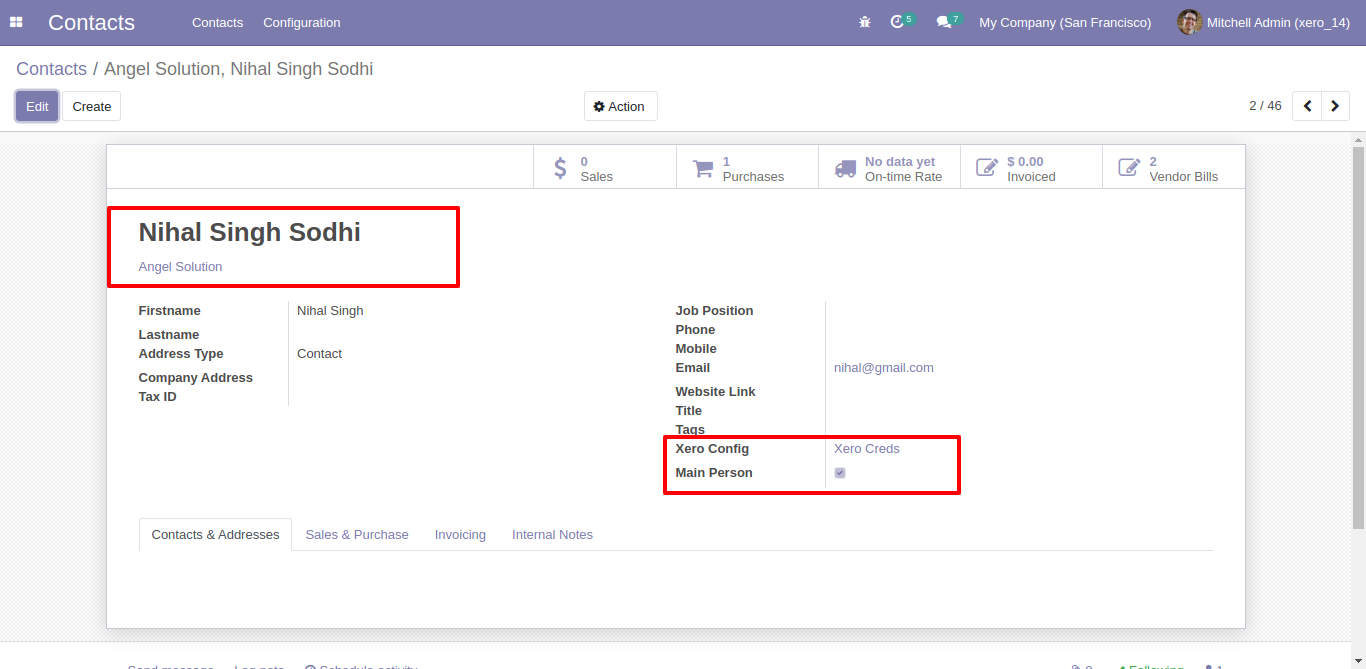Open the 0 Sales stat button

(x=605, y=168)
